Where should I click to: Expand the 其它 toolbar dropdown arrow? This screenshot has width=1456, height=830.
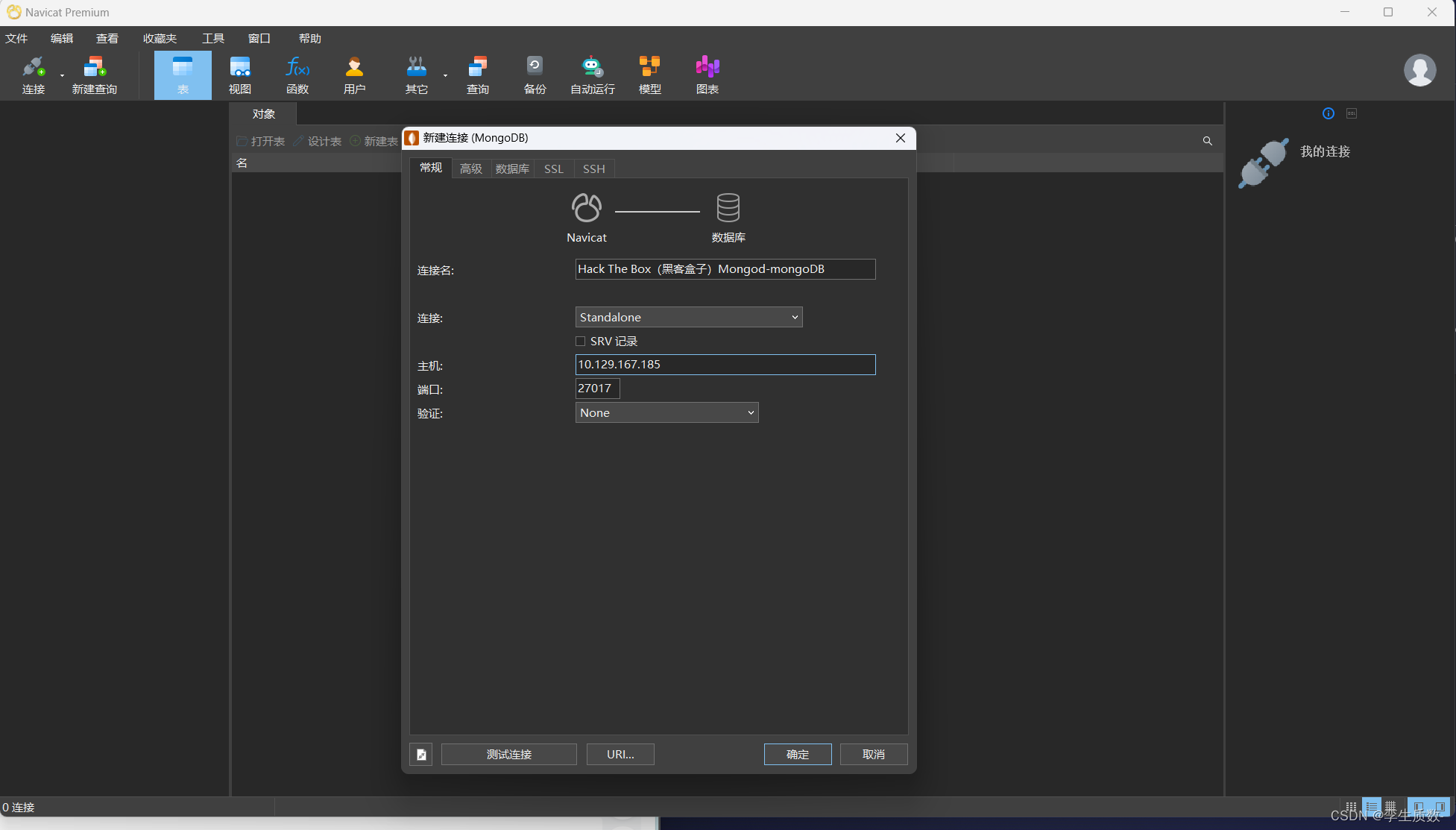click(x=445, y=75)
